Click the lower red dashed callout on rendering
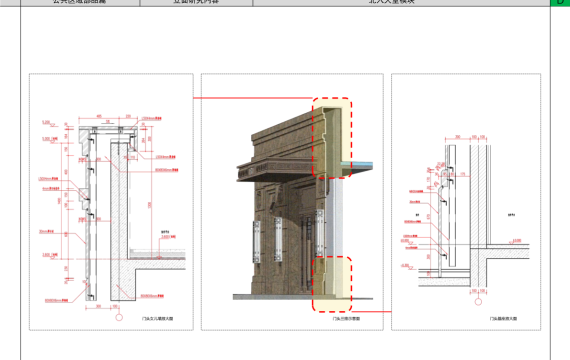570x360 pixels. [332, 284]
